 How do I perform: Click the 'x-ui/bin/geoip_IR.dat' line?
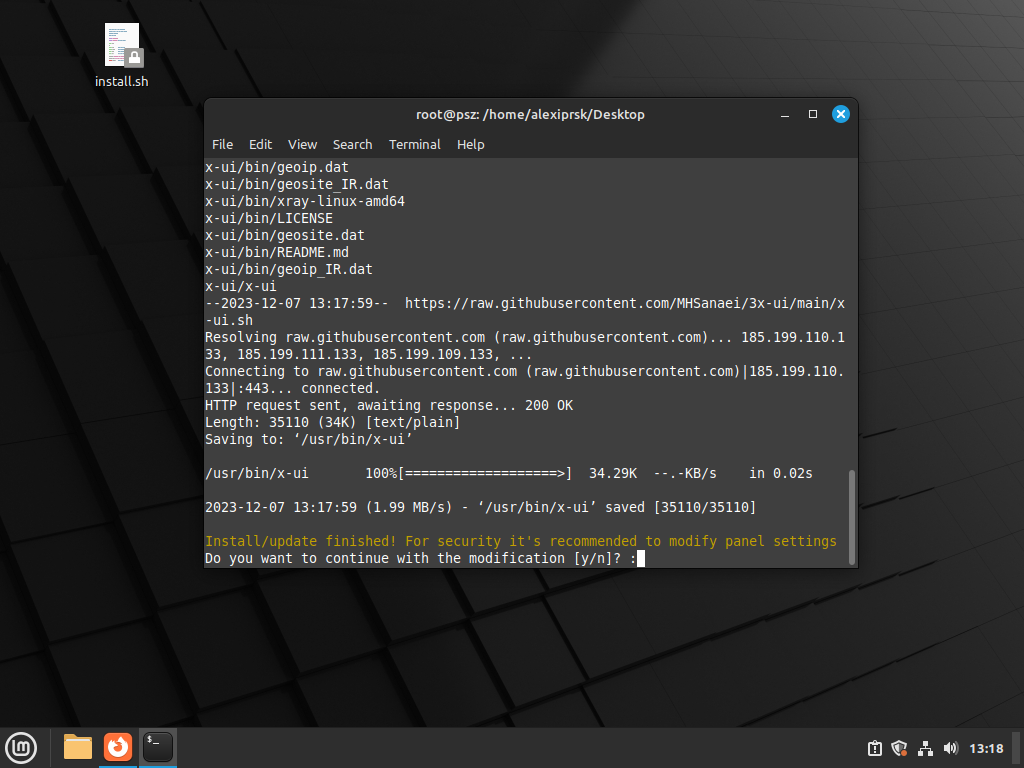289,269
